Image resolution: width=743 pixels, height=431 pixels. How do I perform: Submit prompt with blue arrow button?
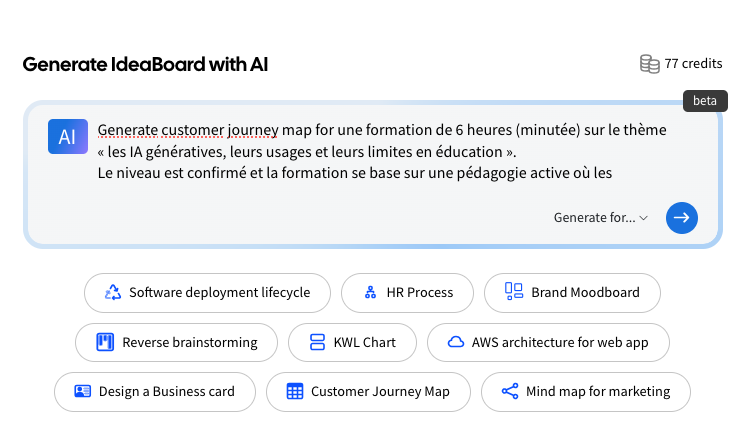pos(682,217)
